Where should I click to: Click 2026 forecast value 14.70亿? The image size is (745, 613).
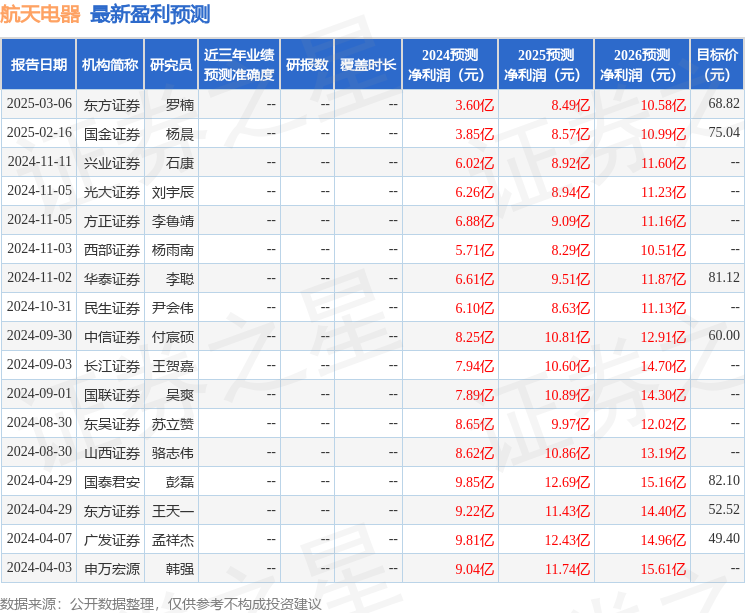coord(663,366)
